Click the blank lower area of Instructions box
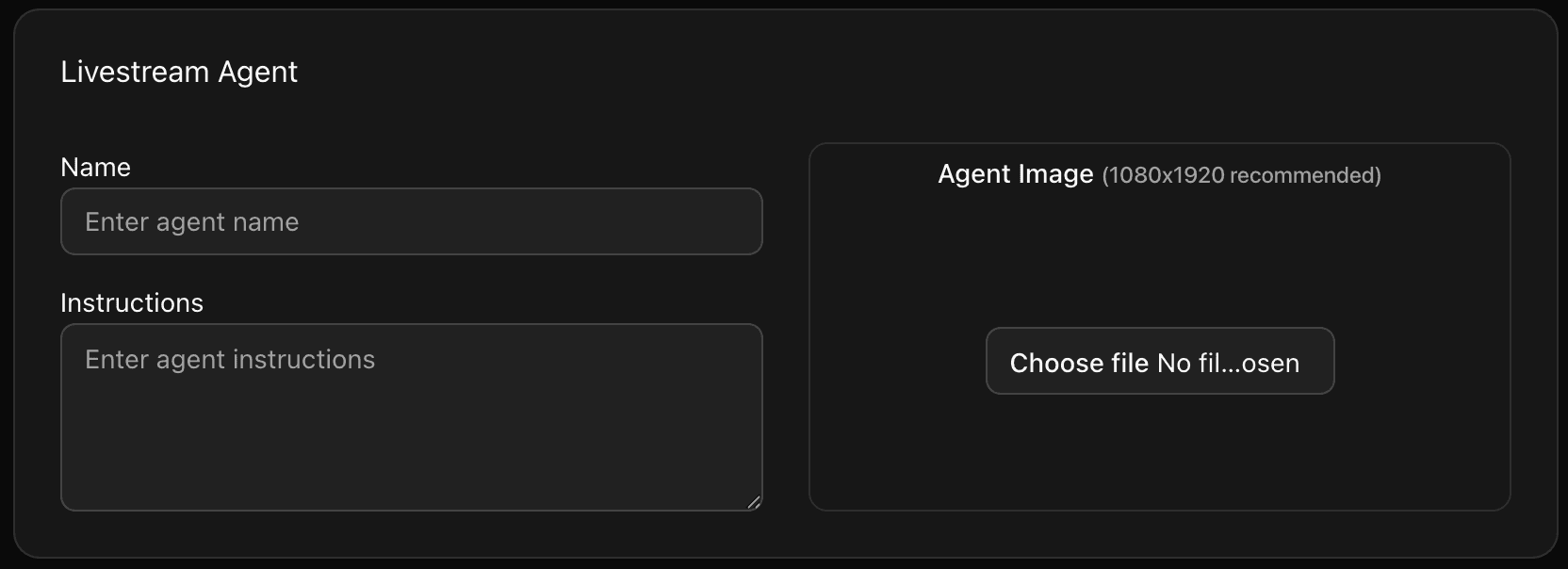This screenshot has height=569, width=1568. tap(411, 462)
